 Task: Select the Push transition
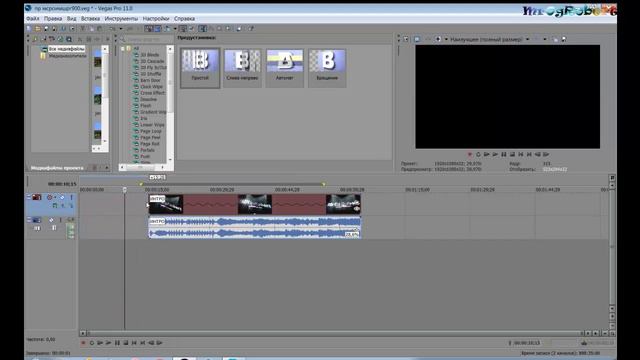coord(145,156)
